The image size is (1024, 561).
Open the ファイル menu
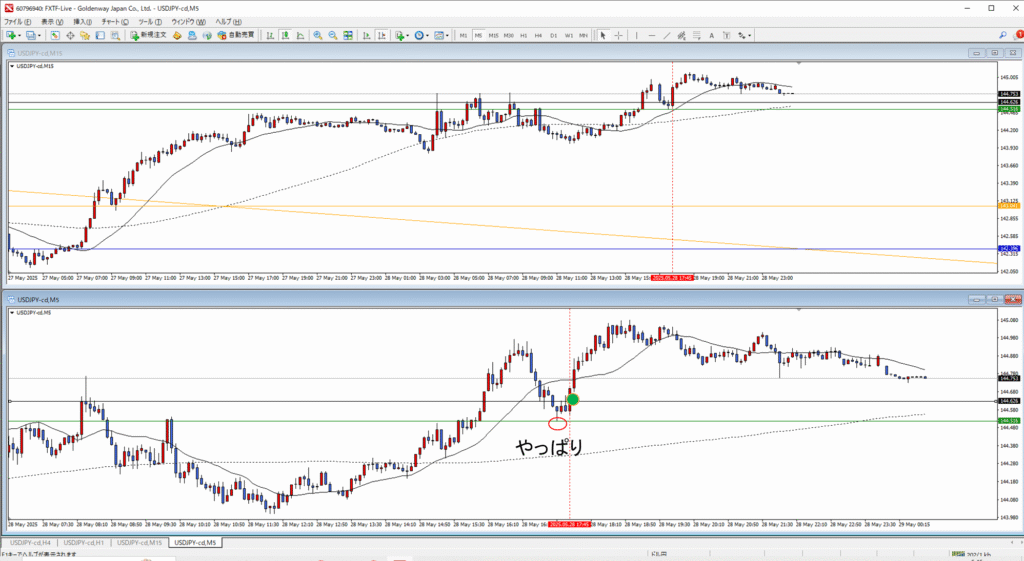(18, 22)
